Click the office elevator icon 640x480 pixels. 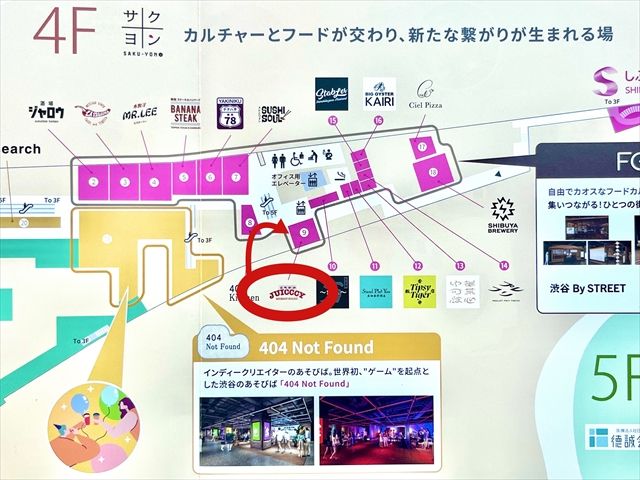(313, 180)
